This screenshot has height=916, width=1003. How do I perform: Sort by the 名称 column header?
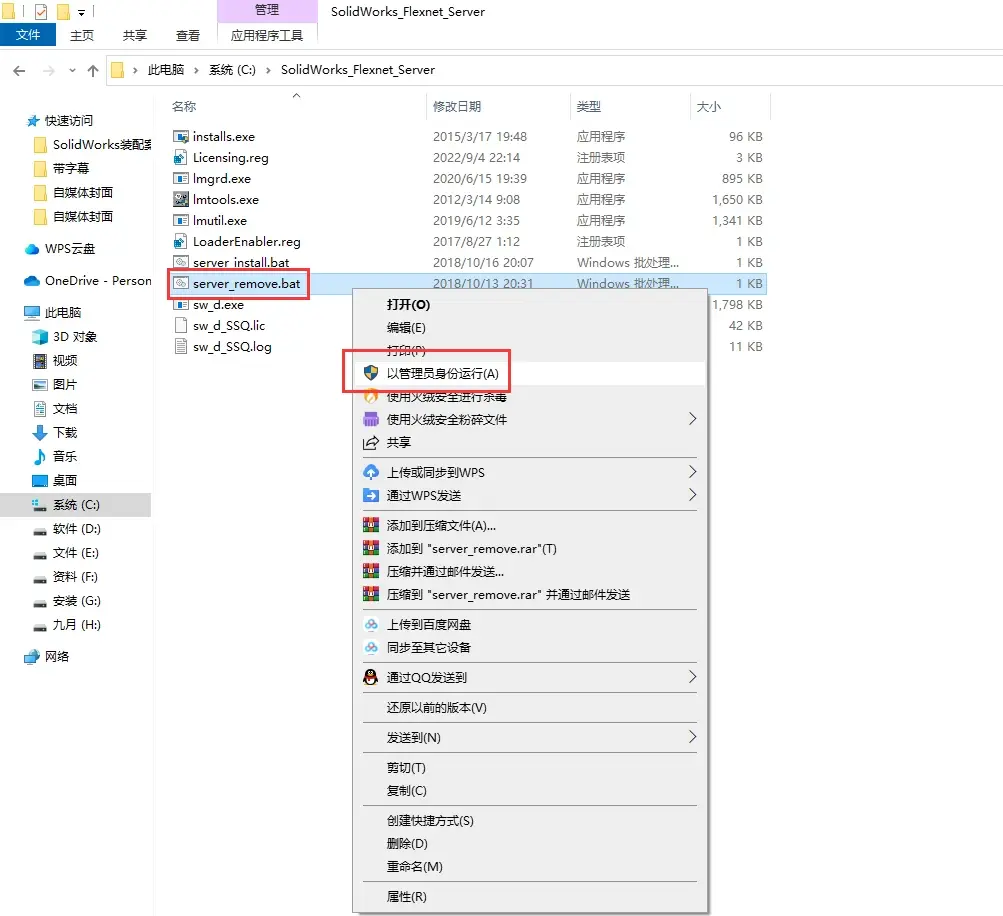point(184,107)
